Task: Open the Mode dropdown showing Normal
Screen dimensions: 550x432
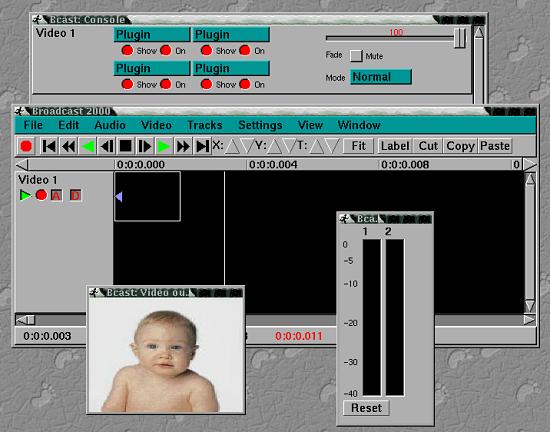Action: coord(381,77)
